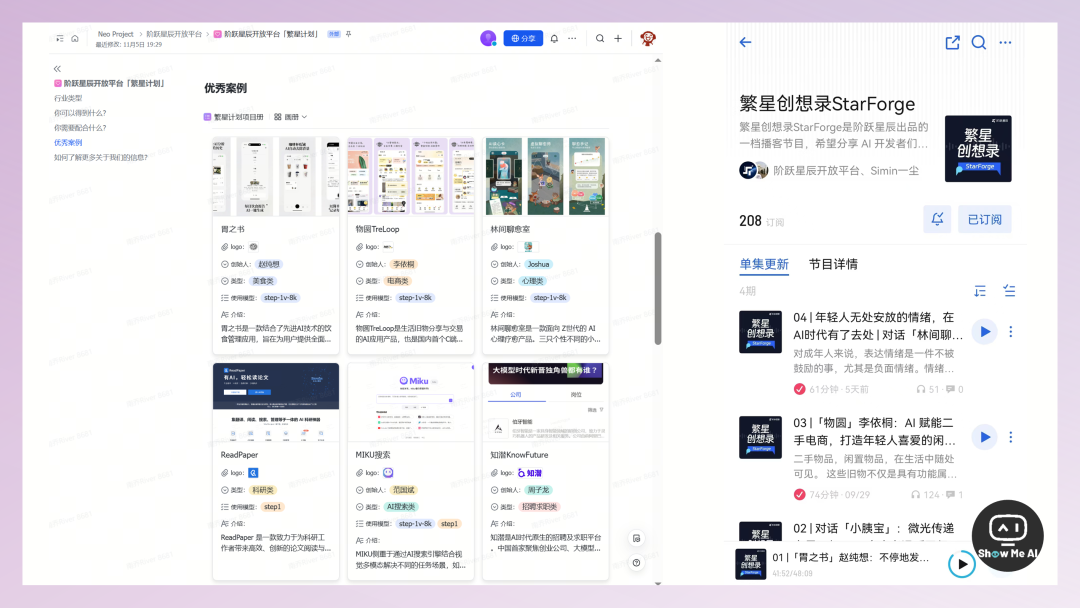Select 如何了解更多关于我们的信息? outline item

pos(101,158)
